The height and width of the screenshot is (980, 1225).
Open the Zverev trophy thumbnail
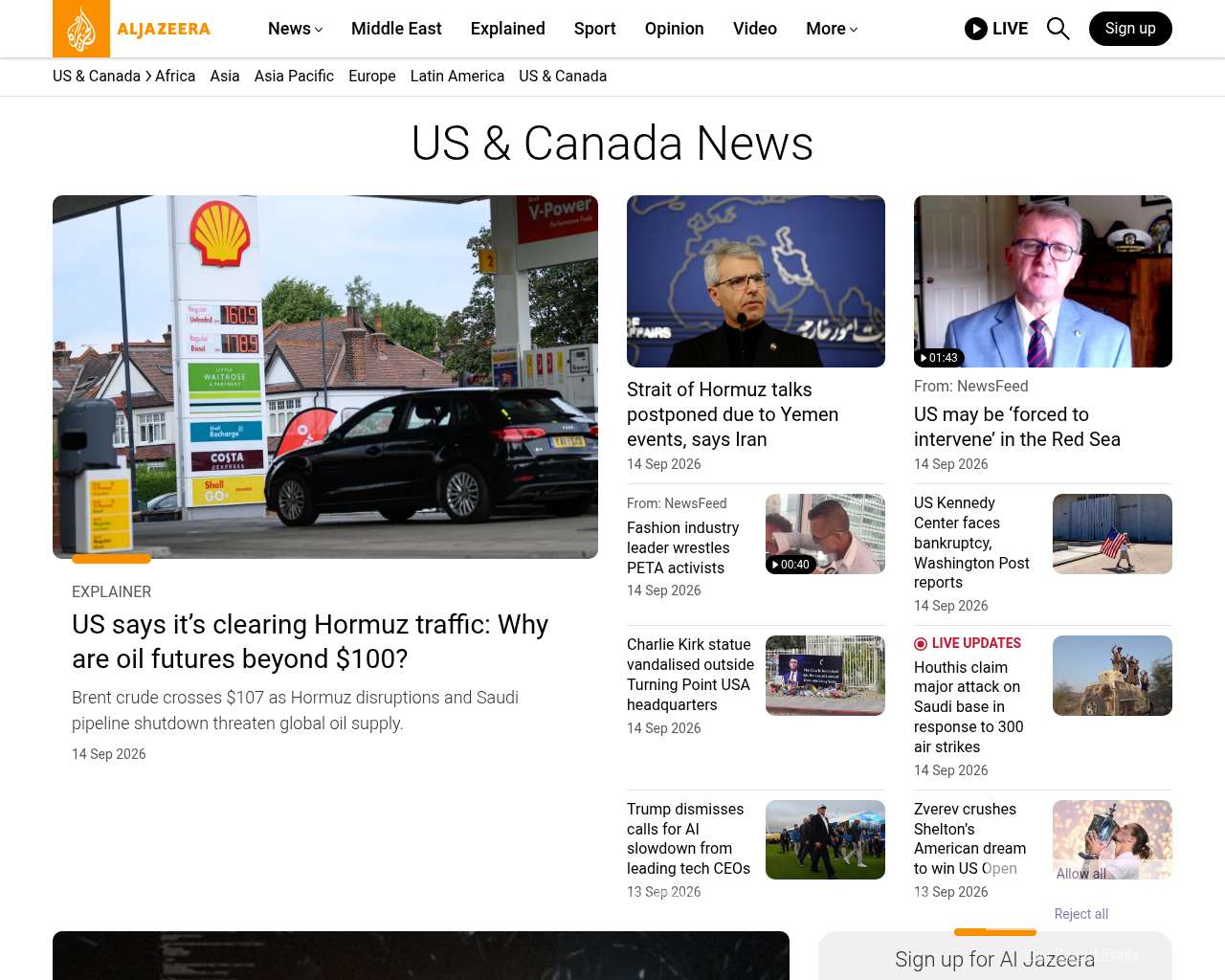pyautogui.click(x=1112, y=839)
